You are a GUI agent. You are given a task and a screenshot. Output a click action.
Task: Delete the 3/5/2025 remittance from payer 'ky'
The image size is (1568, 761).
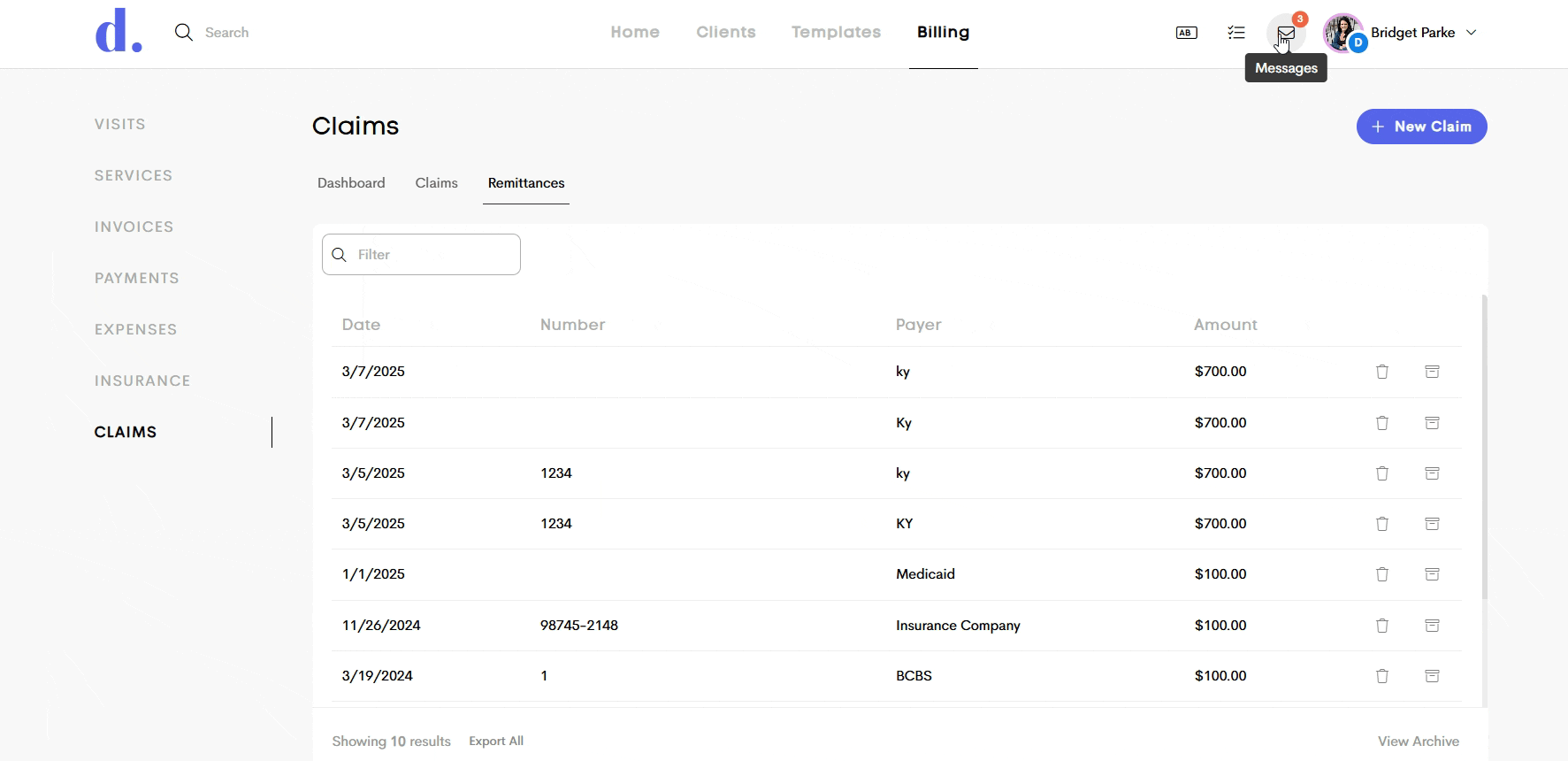[1382, 473]
